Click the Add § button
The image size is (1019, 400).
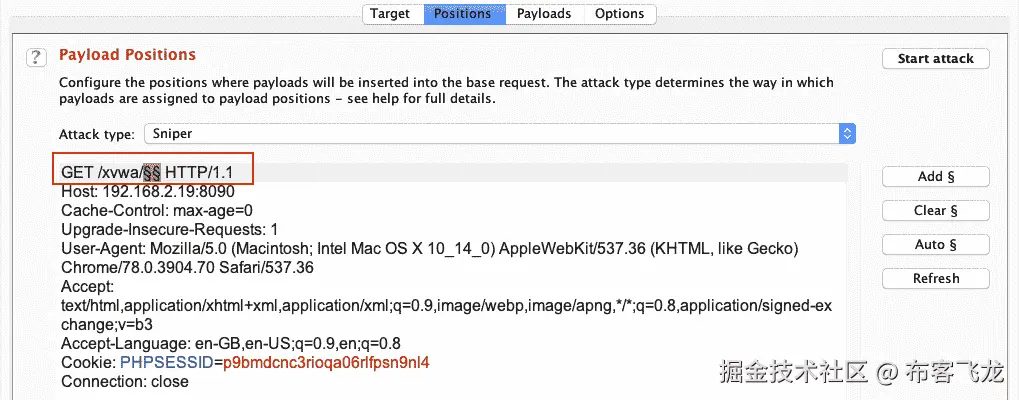(936, 177)
